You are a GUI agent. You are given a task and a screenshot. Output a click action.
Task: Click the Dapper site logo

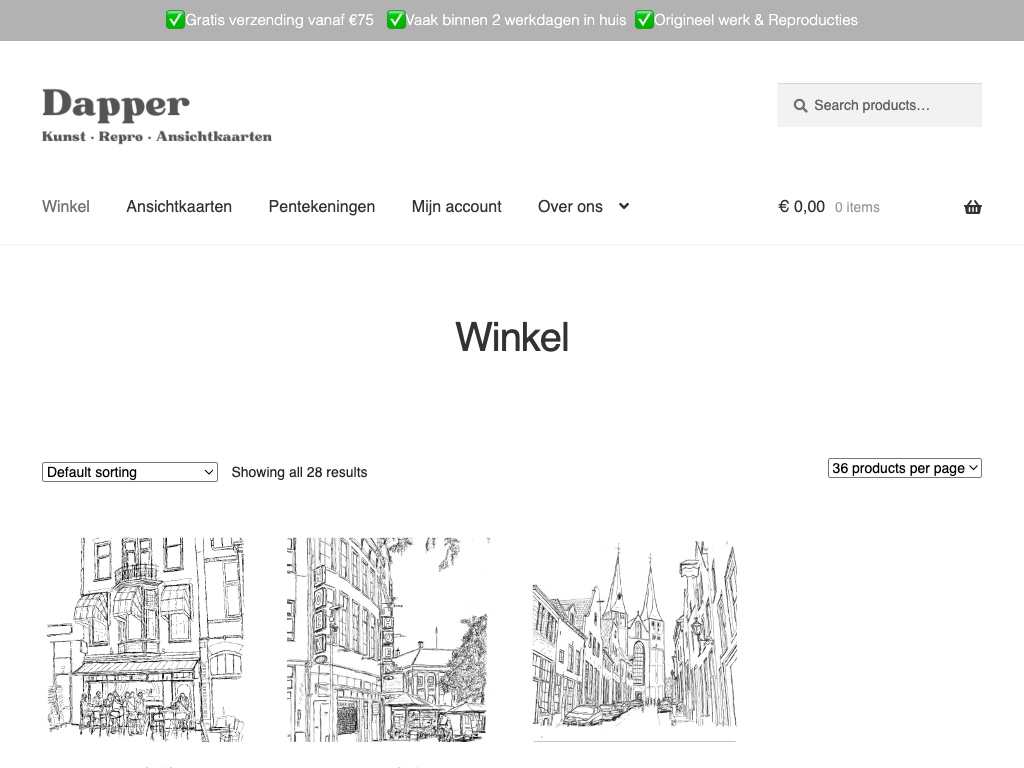click(116, 104)
